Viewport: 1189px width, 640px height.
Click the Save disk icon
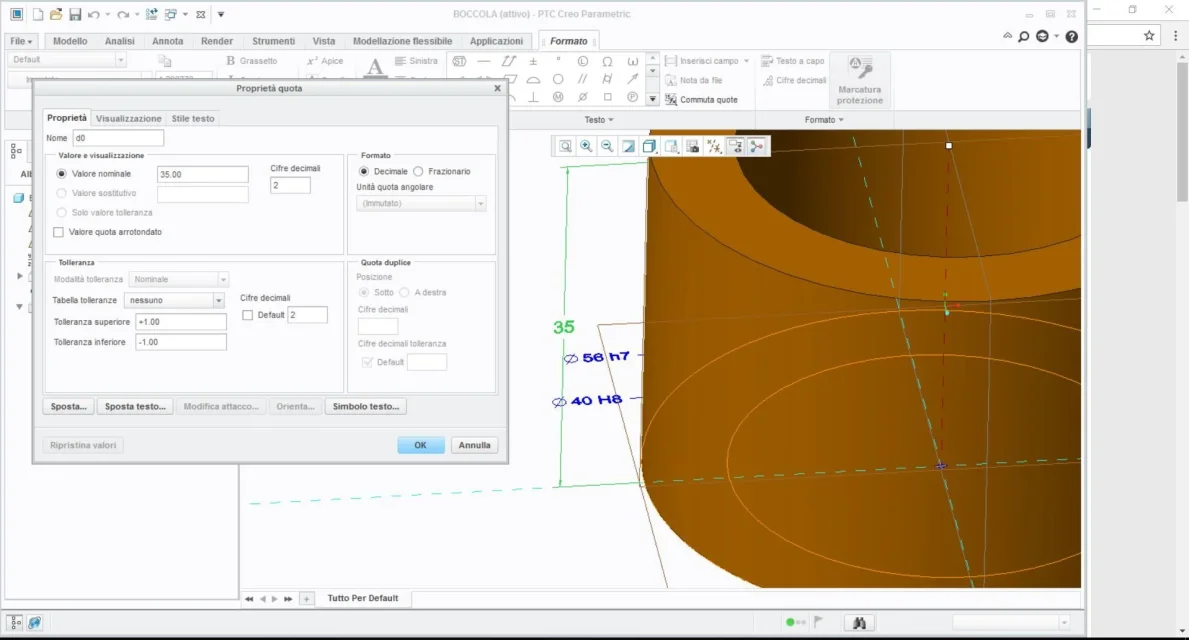pos(75,14)
